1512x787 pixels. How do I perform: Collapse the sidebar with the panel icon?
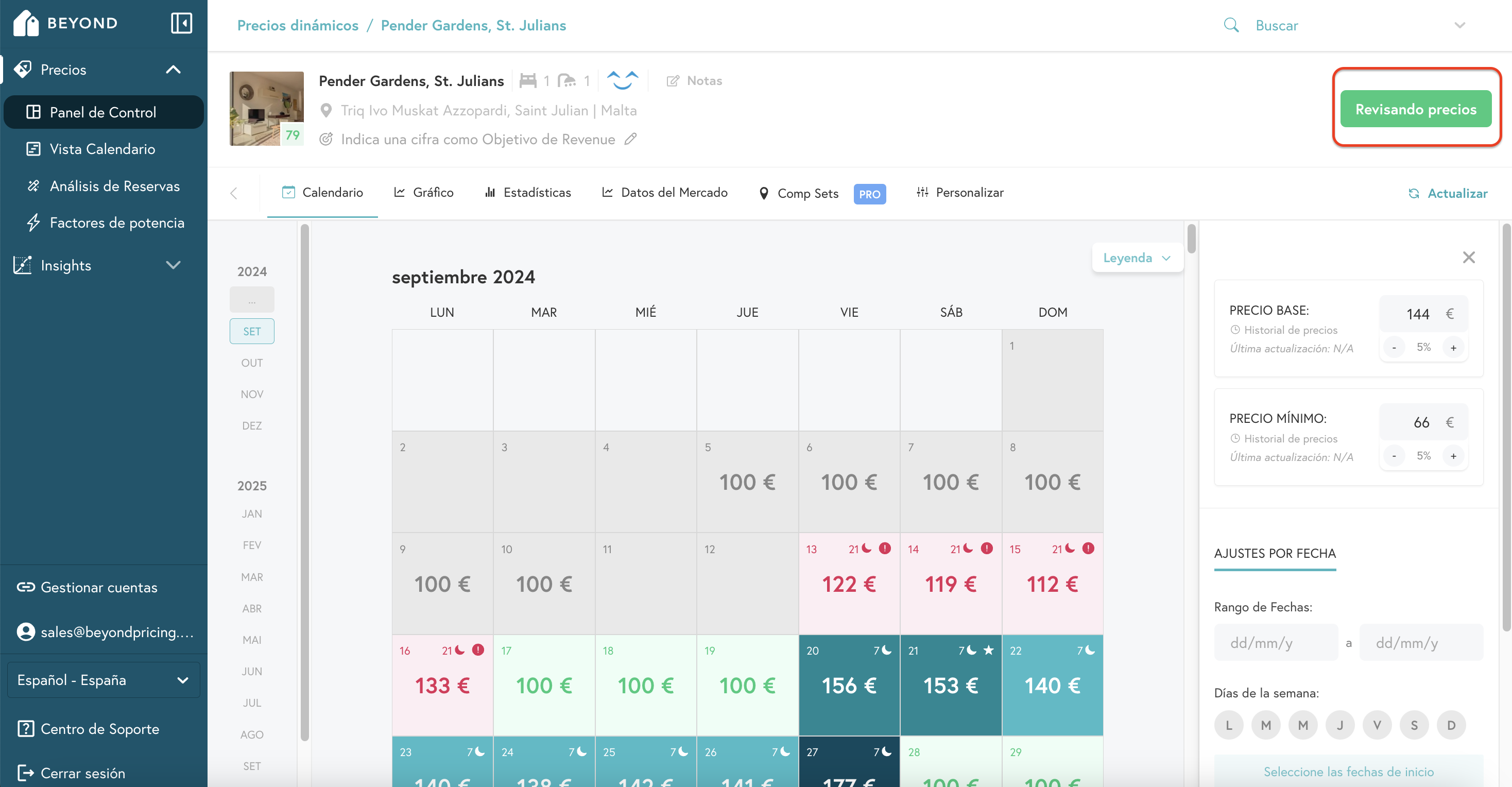[181, 24]
